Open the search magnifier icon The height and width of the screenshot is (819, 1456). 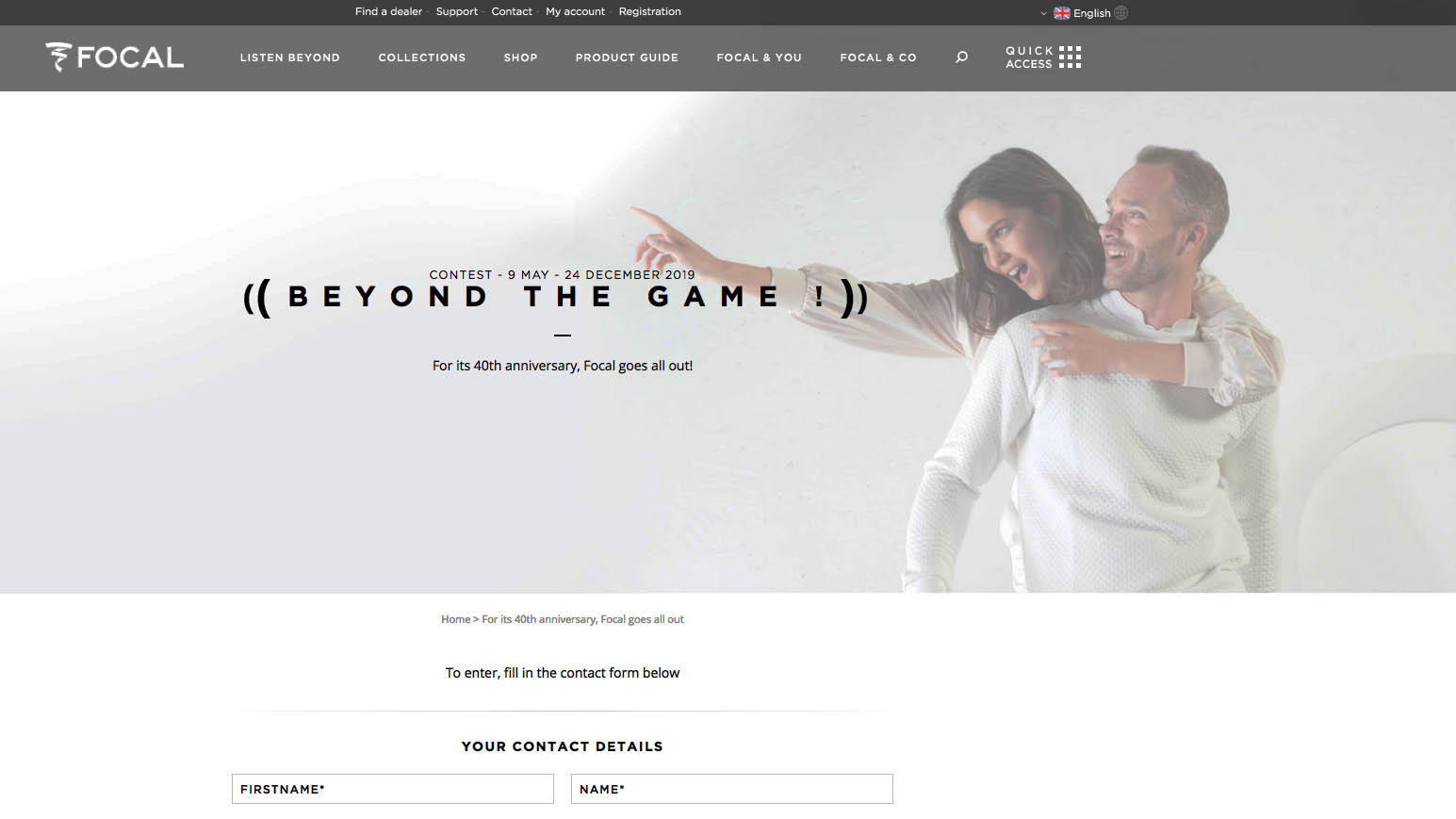961,57
